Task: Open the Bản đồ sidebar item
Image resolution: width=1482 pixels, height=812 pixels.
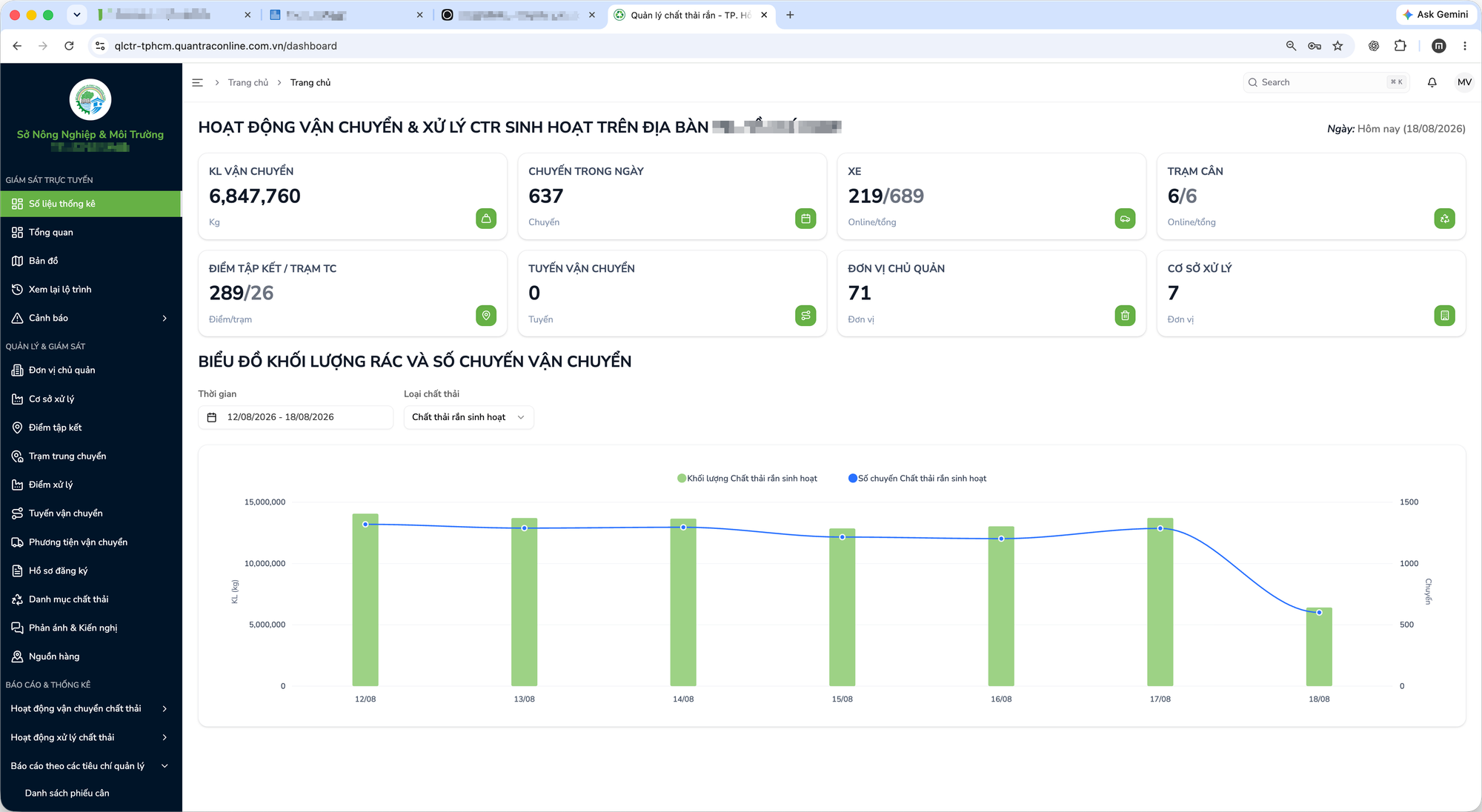Action: click(90, 261)
